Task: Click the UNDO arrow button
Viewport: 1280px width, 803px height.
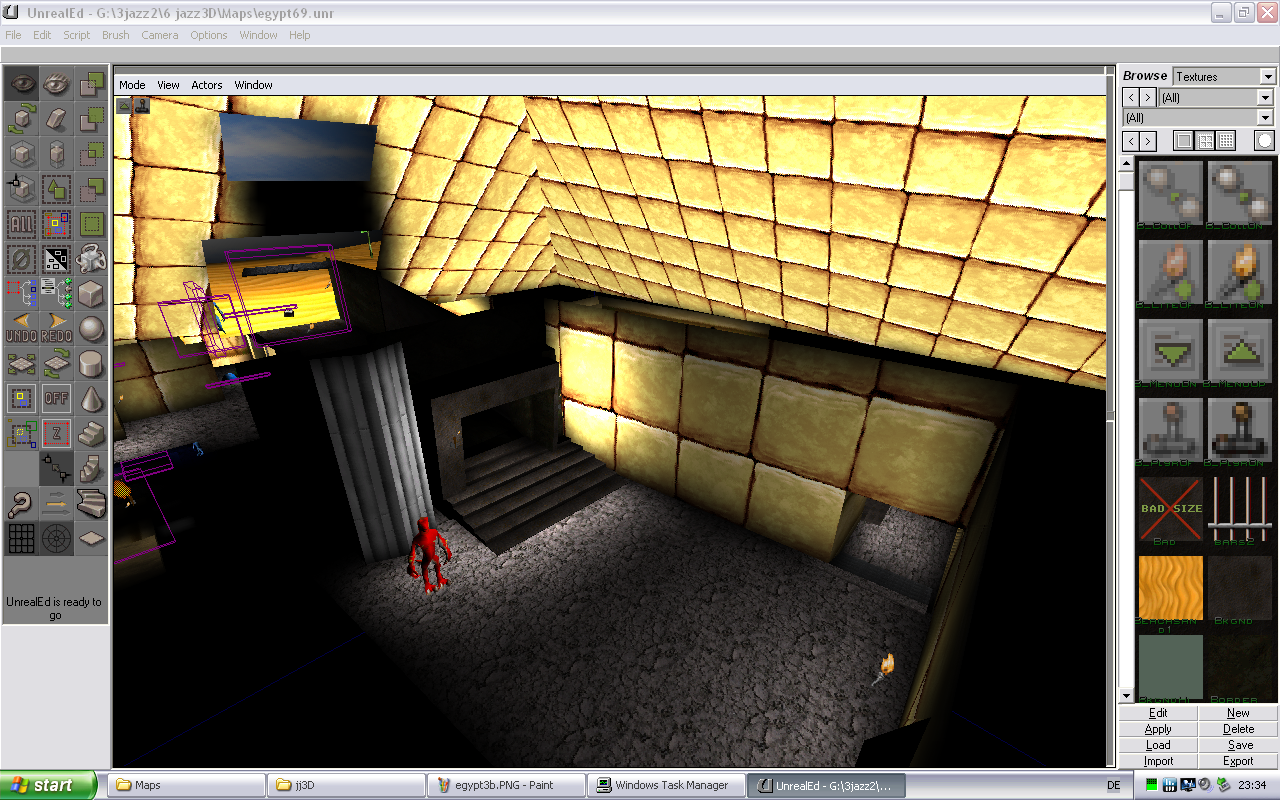Action: coord(22,329)
